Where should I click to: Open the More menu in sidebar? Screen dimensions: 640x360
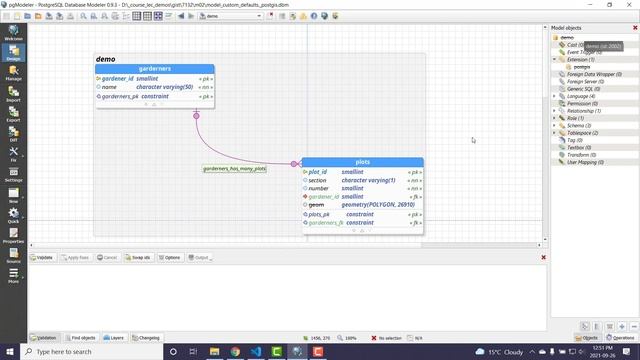pos(13,276)
